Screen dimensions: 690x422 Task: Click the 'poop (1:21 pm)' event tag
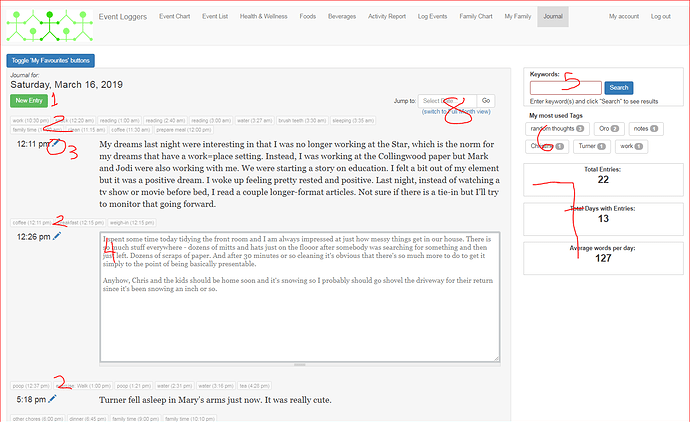[x=134, y=386]
